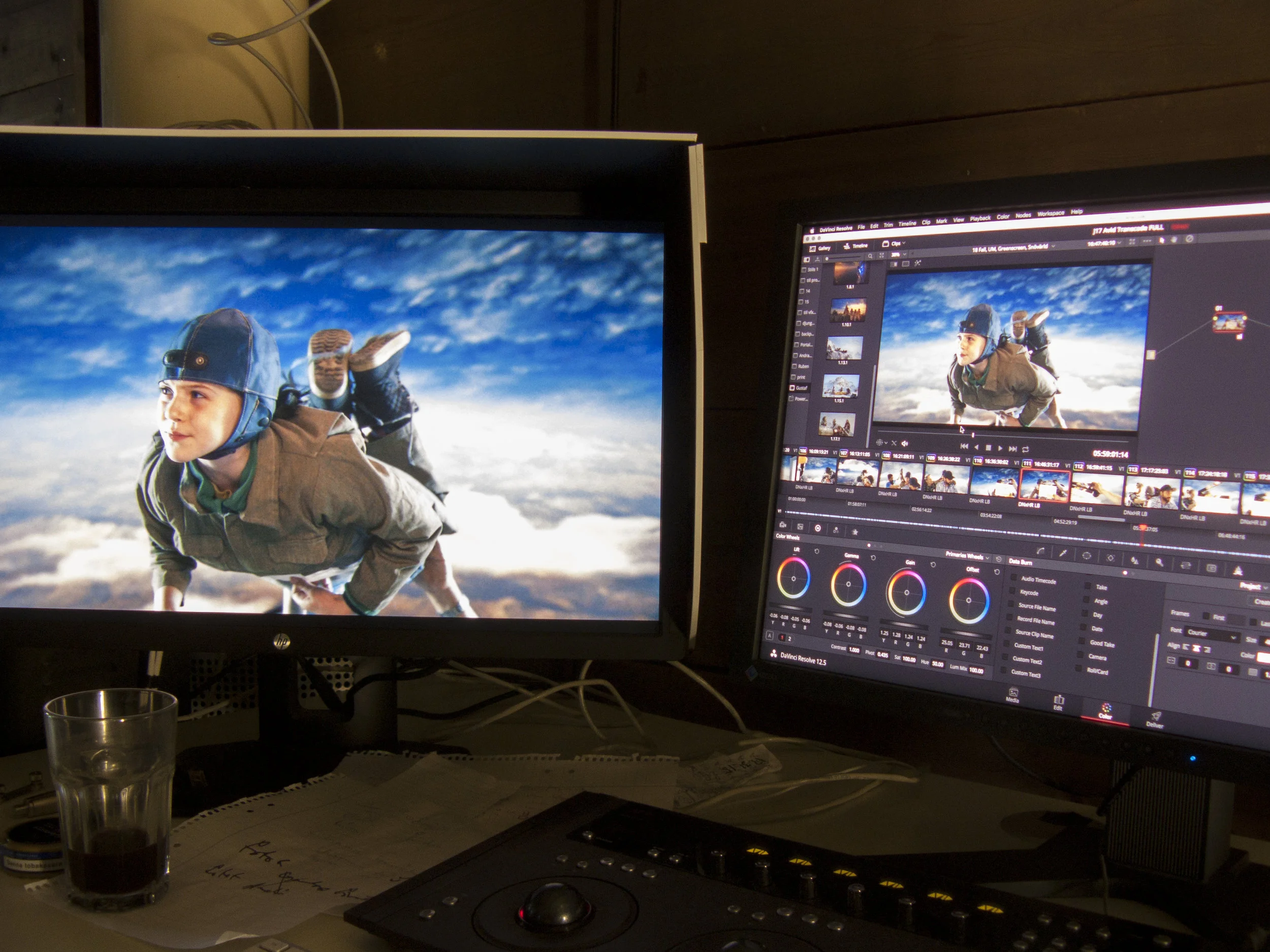Reset the Offset color wheel

point(997,572)
